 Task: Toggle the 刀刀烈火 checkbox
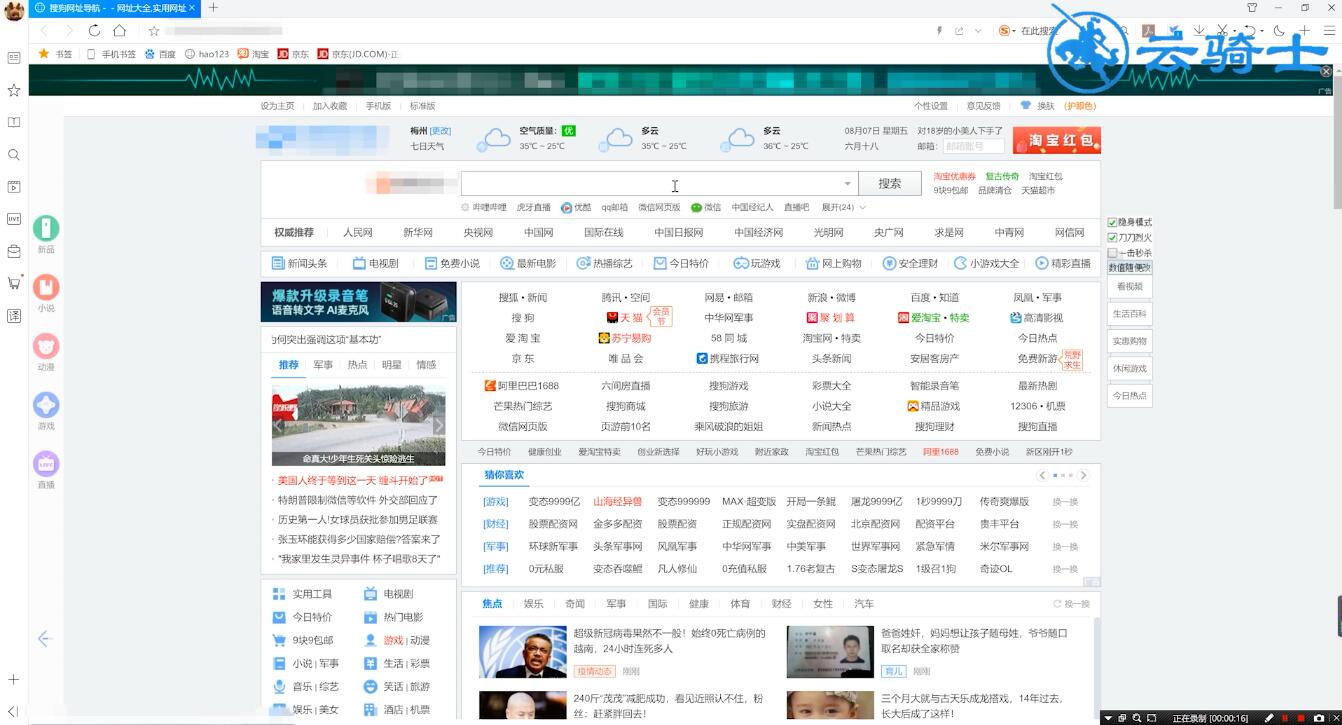pos(1113,237)
